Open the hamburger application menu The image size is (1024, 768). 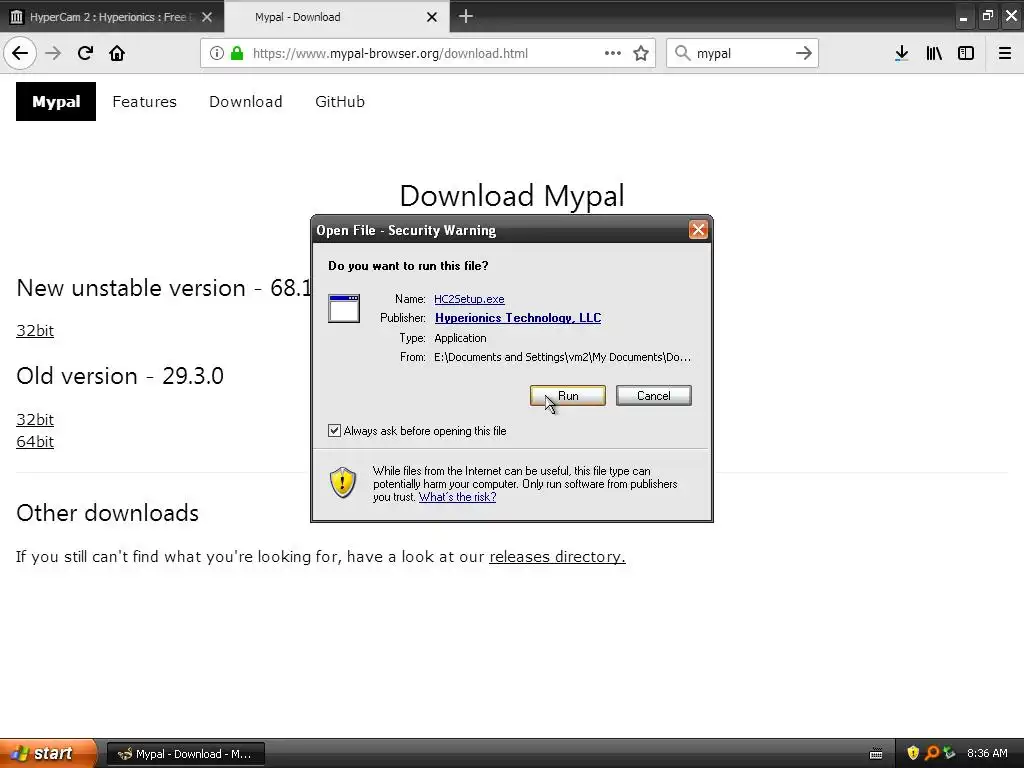click(1004, 53)
